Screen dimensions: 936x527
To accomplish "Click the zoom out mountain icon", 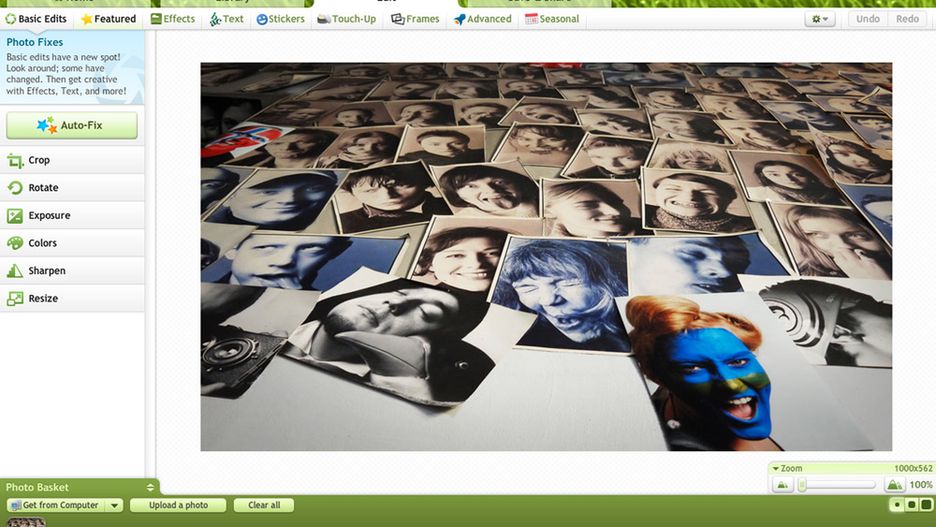I will coord(782,485).
